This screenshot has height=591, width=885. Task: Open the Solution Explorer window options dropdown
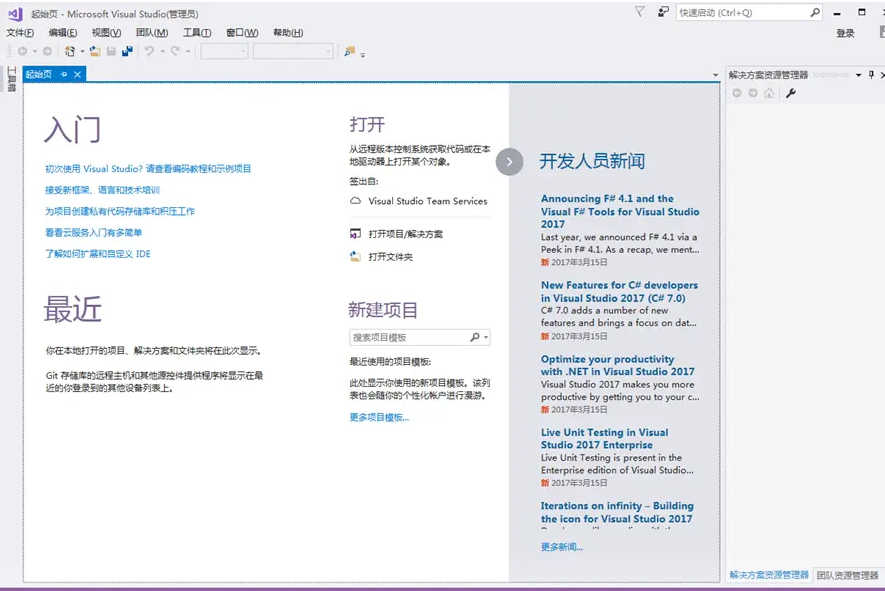[x=857, y=74]
